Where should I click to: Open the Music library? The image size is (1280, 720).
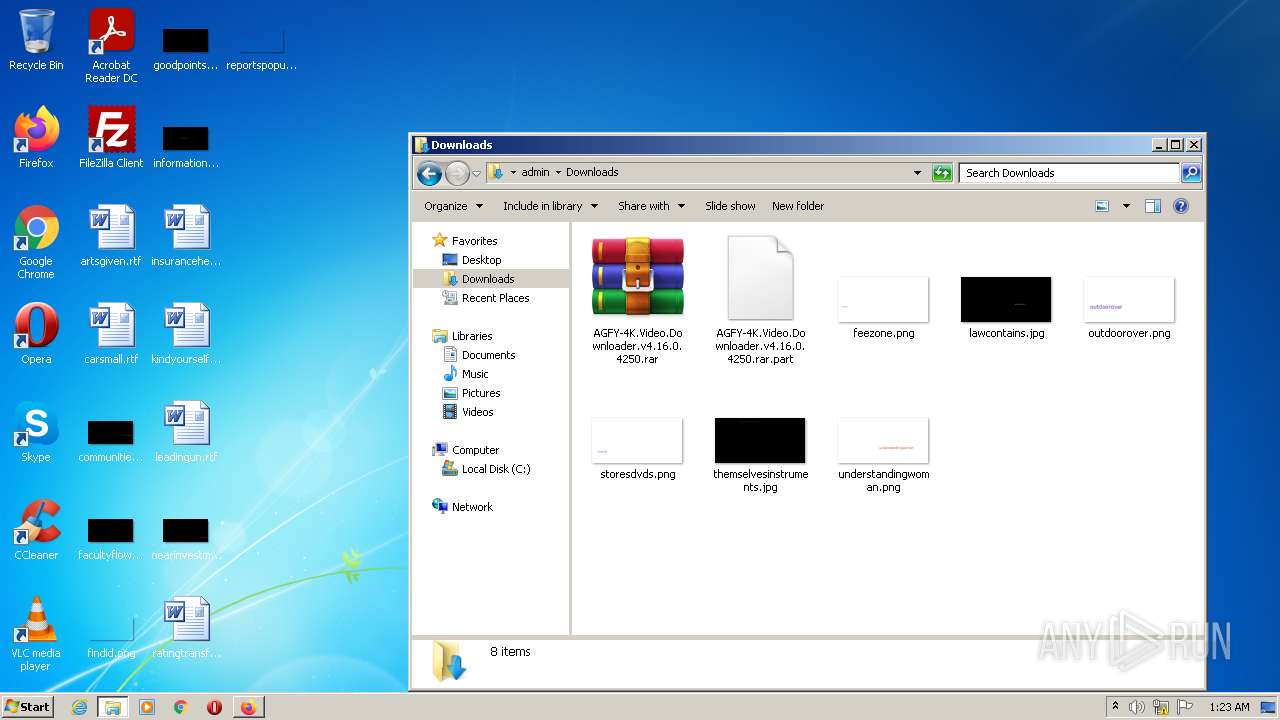(x=475, y=374)
